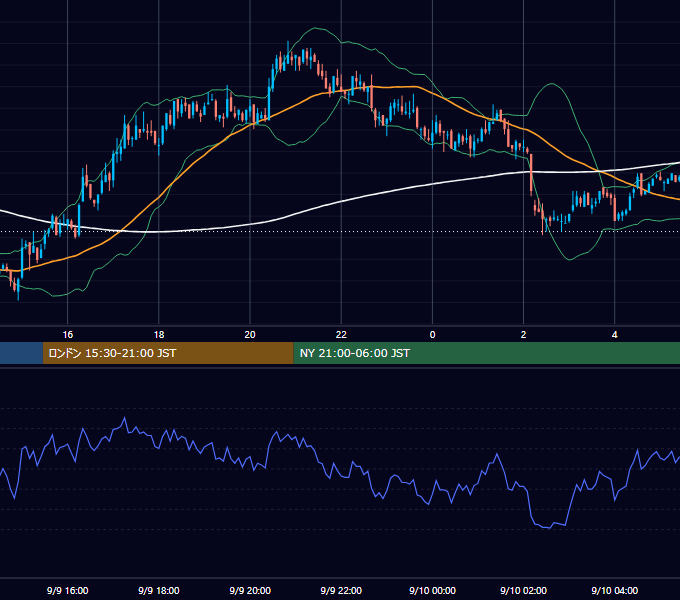The height and width of the screenshot is (600, 680).
Task: Click the white dotted horizontal price line
Action: point(340,232)
